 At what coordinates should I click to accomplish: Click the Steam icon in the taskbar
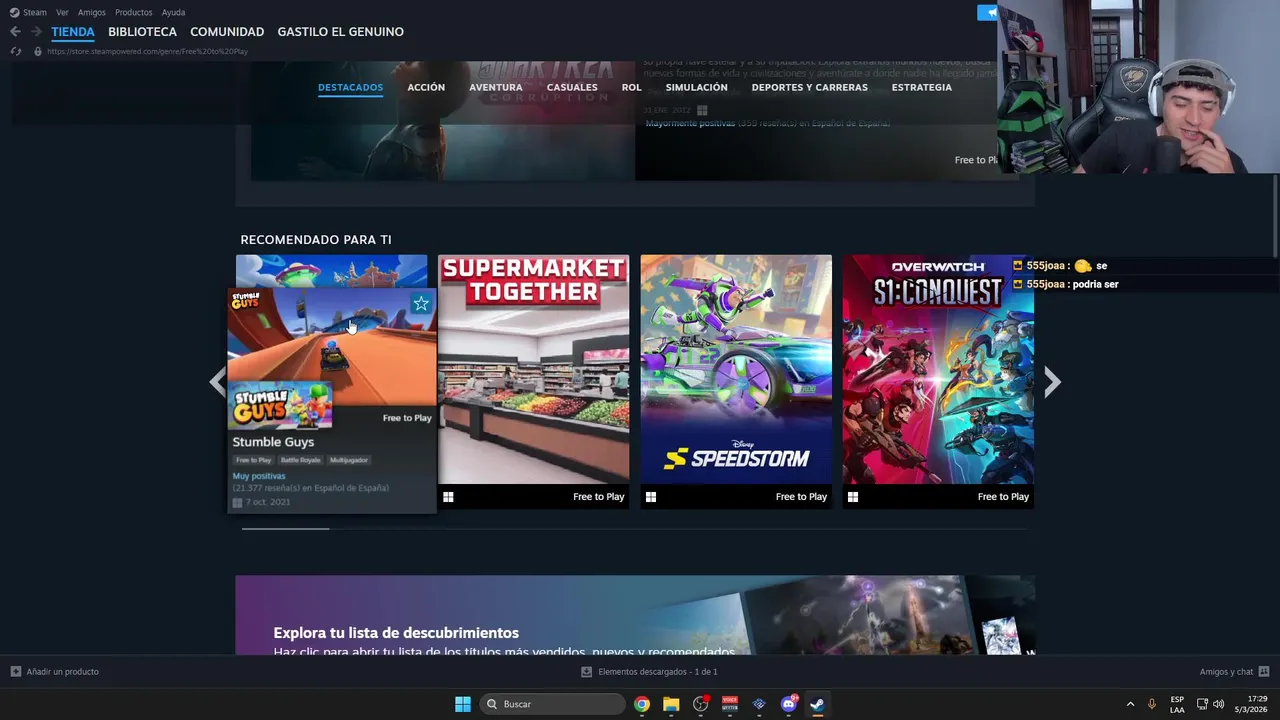pyautogui.click(x=817, y=704)
